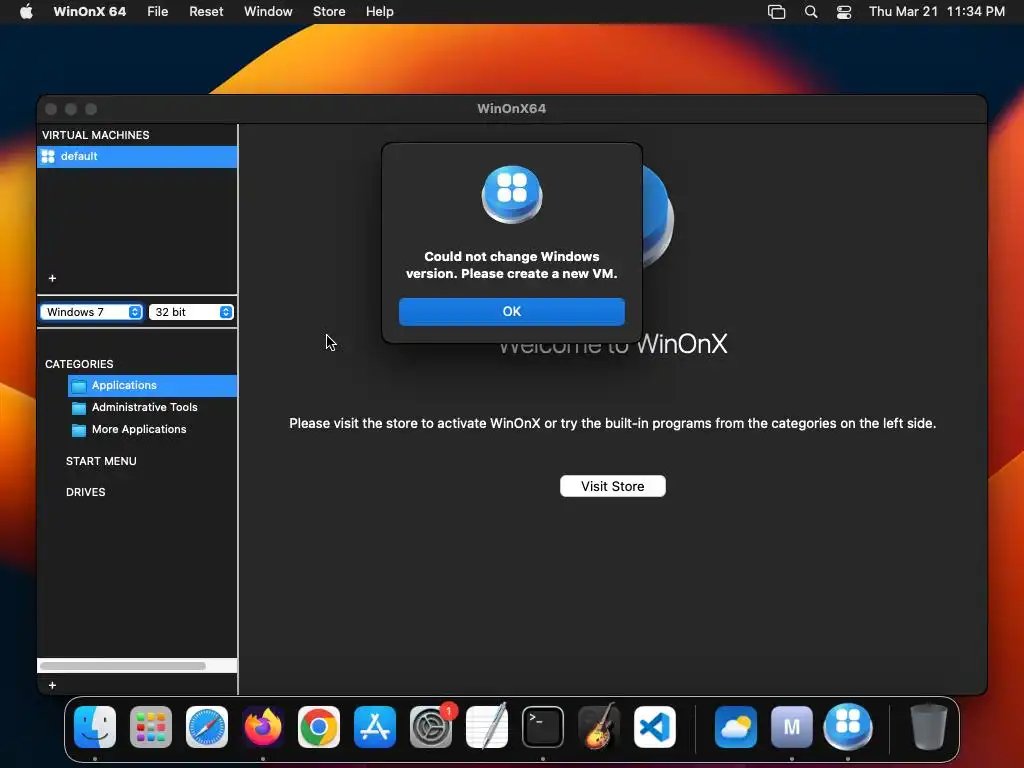Click the Visit Store button
The width and height of the screenshot is (1024, 768).
613,486
